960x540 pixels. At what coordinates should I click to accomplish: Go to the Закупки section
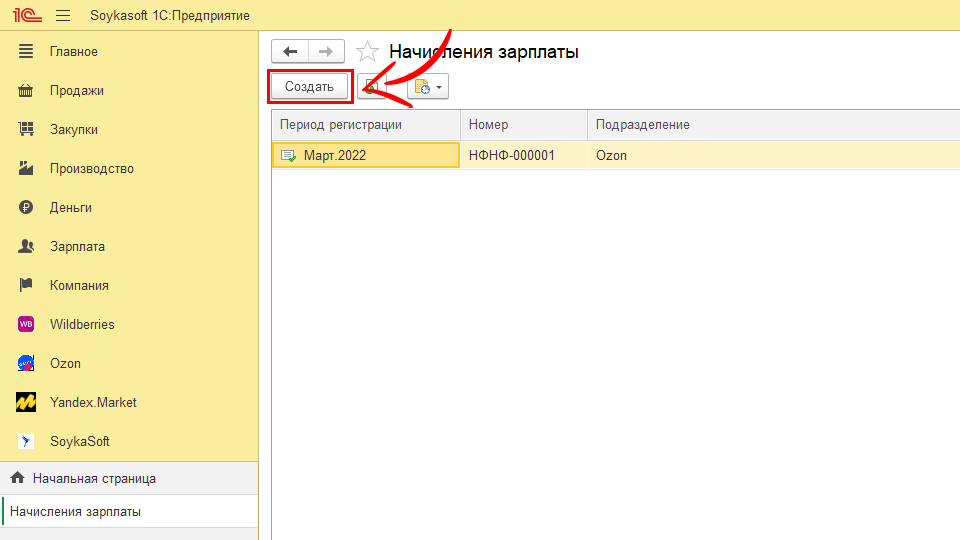74,130
